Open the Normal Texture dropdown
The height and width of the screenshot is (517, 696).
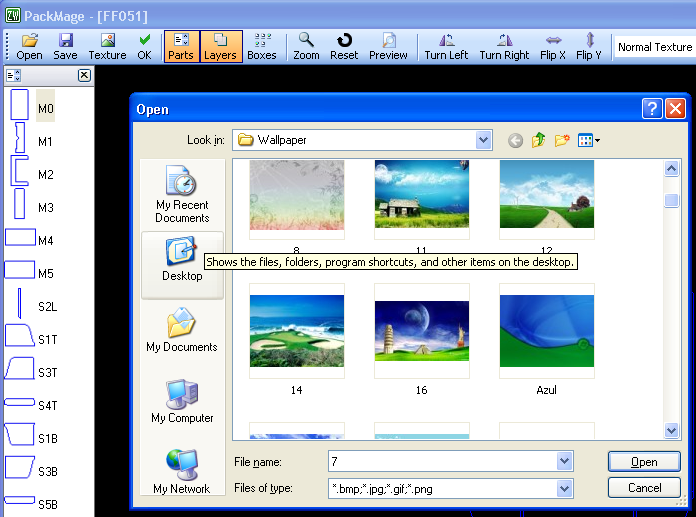[x=655, y=47]
